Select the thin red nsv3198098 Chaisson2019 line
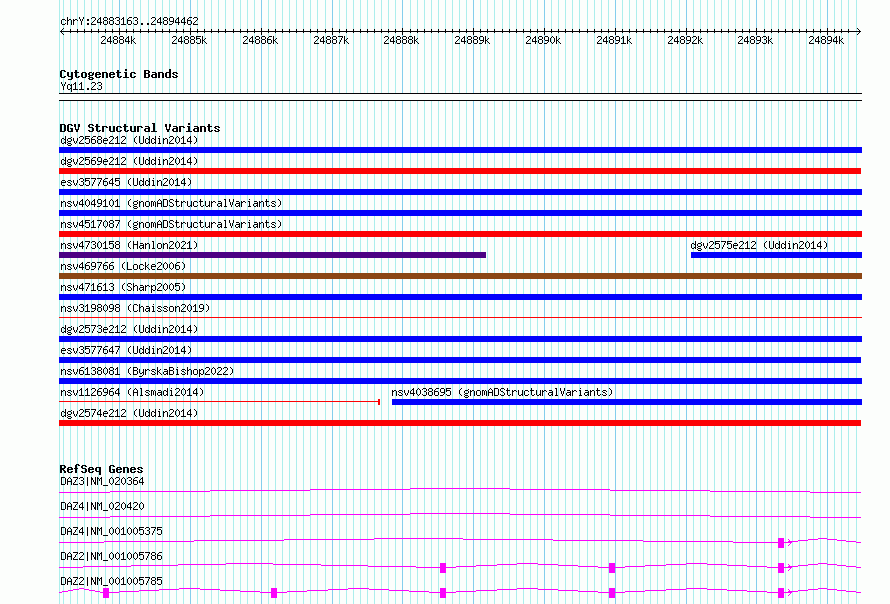The width and height of the screenshot is (890, 604). pos(460,317)
